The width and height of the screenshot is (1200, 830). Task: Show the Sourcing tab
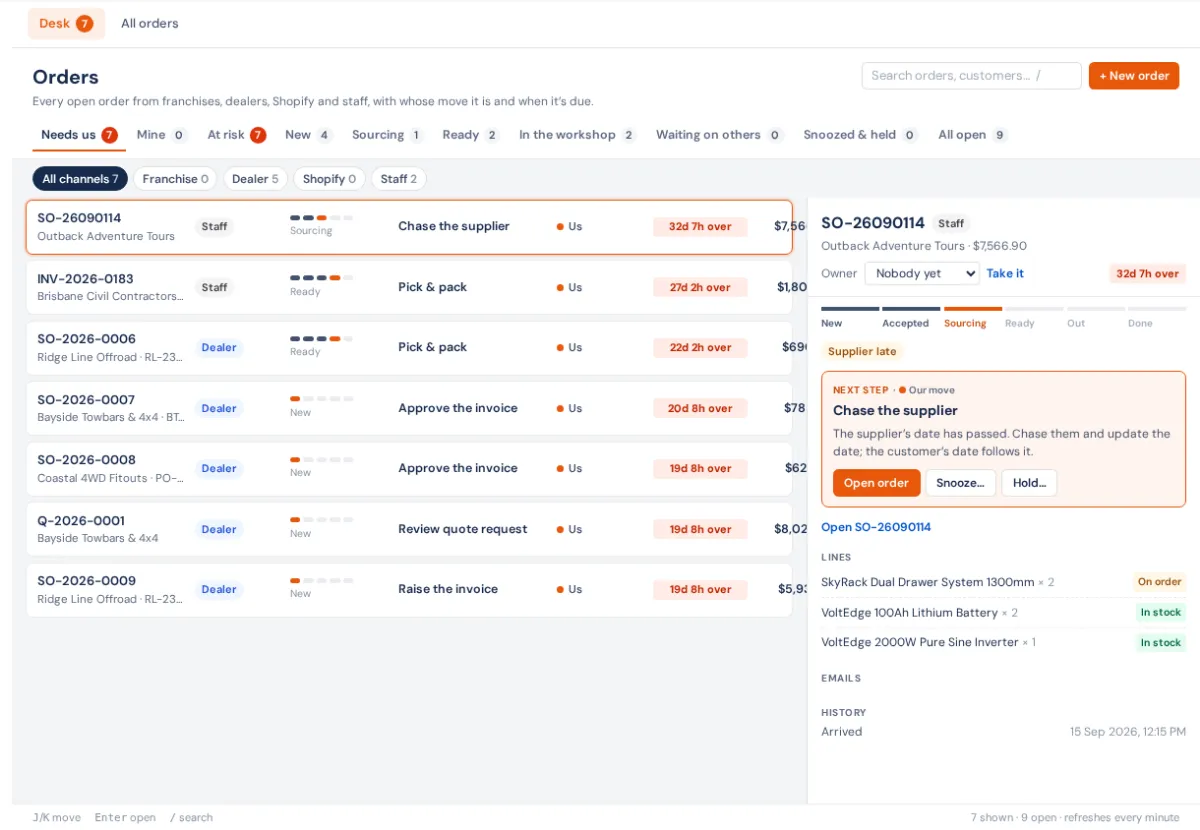point(387,135)
